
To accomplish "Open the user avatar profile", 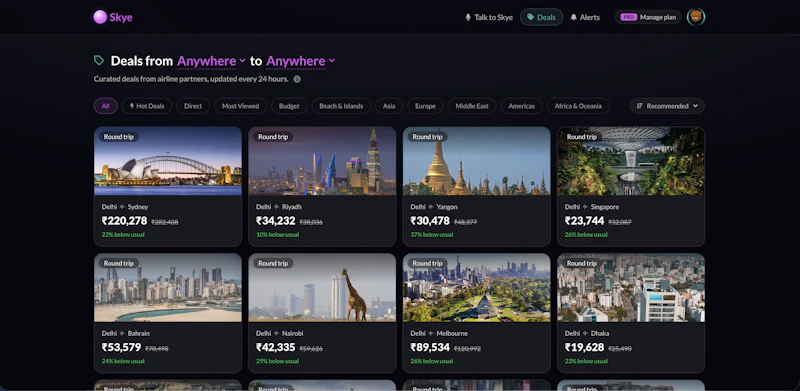I will 695,17.
